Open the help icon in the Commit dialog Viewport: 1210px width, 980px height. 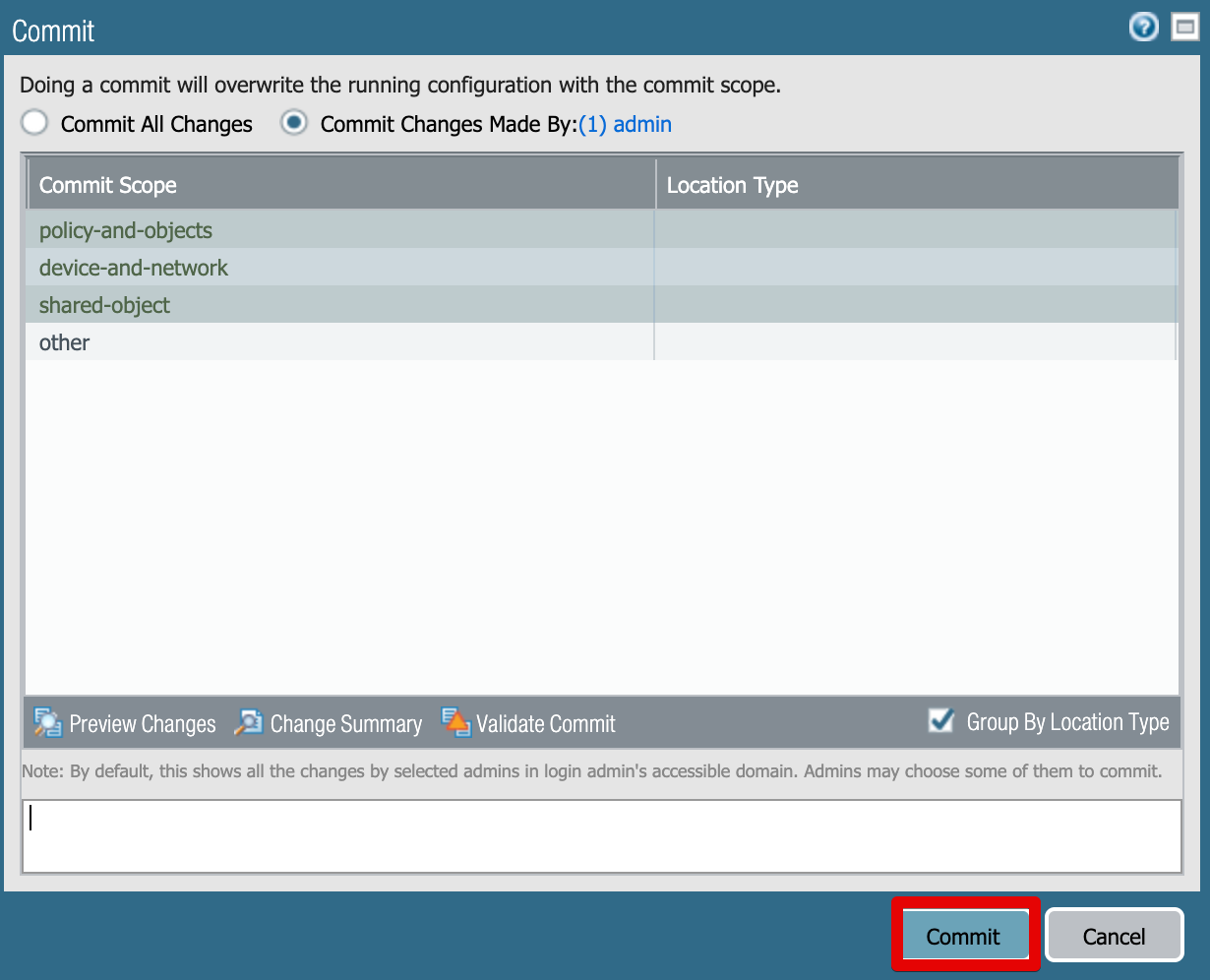tap(1143, 29)
